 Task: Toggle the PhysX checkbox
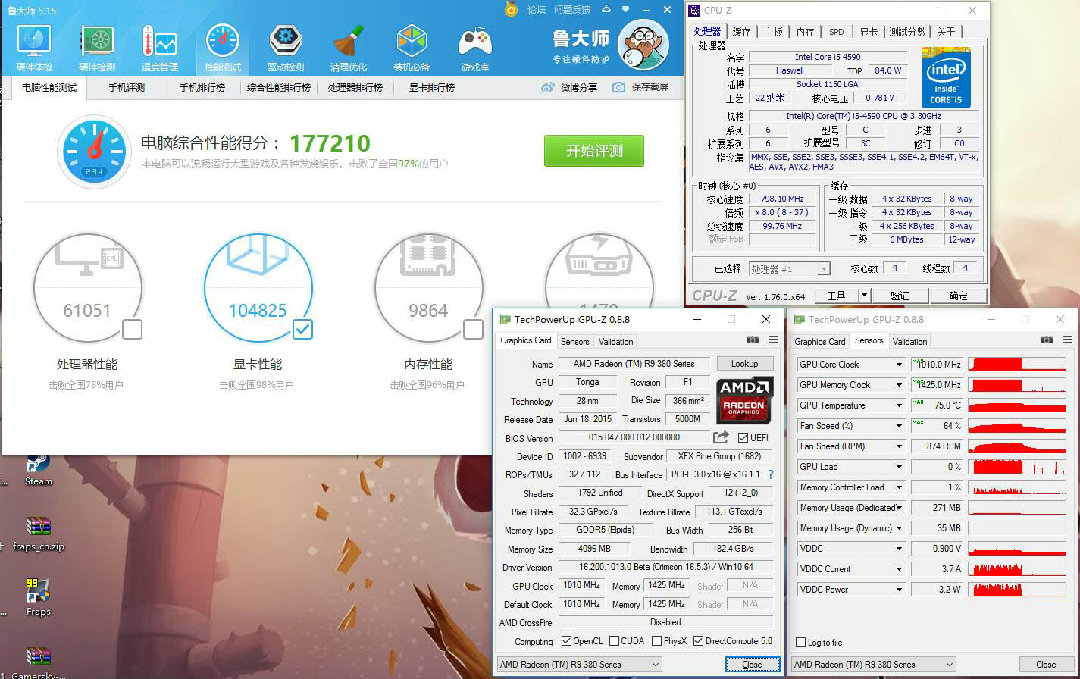656,641
